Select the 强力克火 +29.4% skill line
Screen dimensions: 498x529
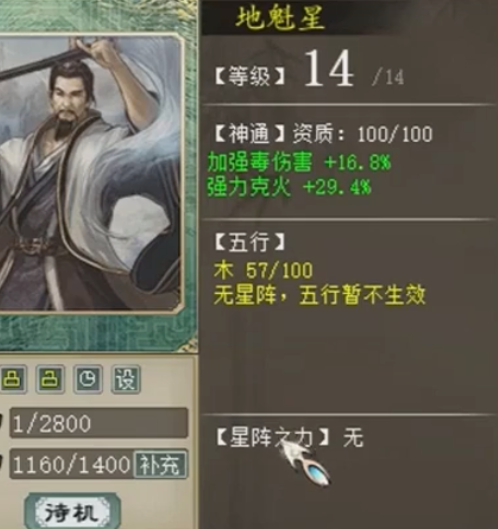(289, 187)
